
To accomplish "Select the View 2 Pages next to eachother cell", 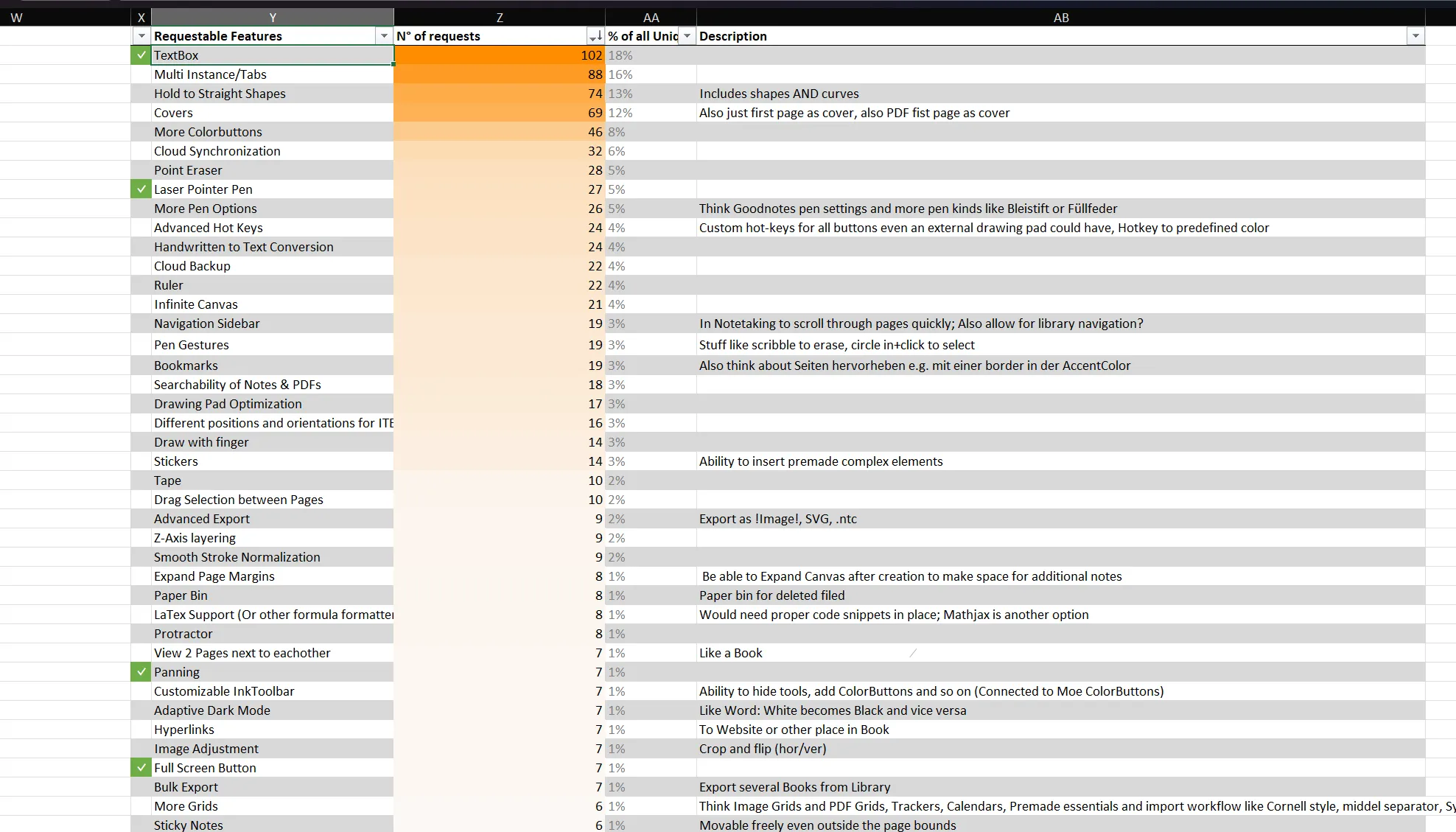I will coord(273,653).
